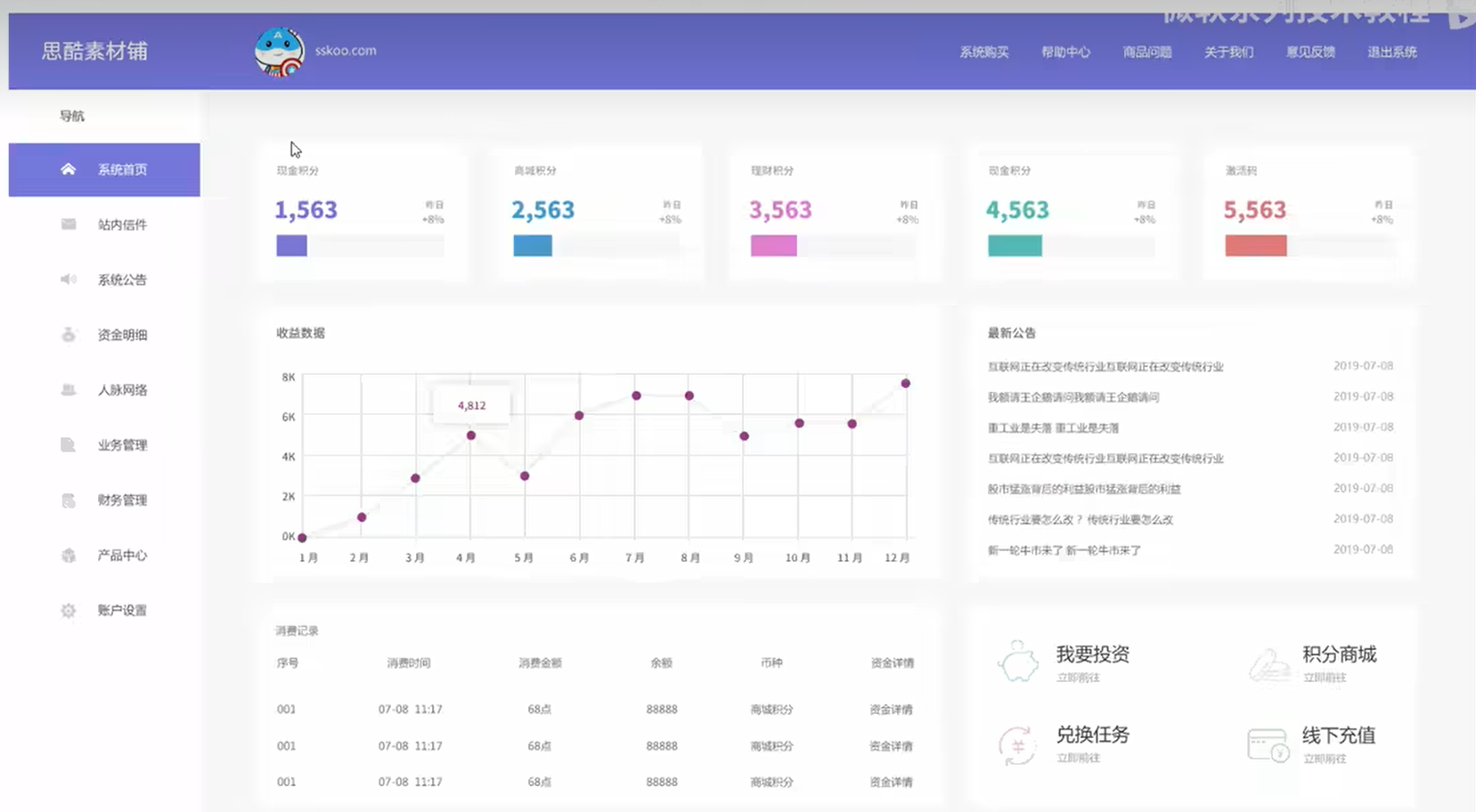1476x812 pixels.
Task: Open 站内信件 in the sidebar
Action: (104, 224)
